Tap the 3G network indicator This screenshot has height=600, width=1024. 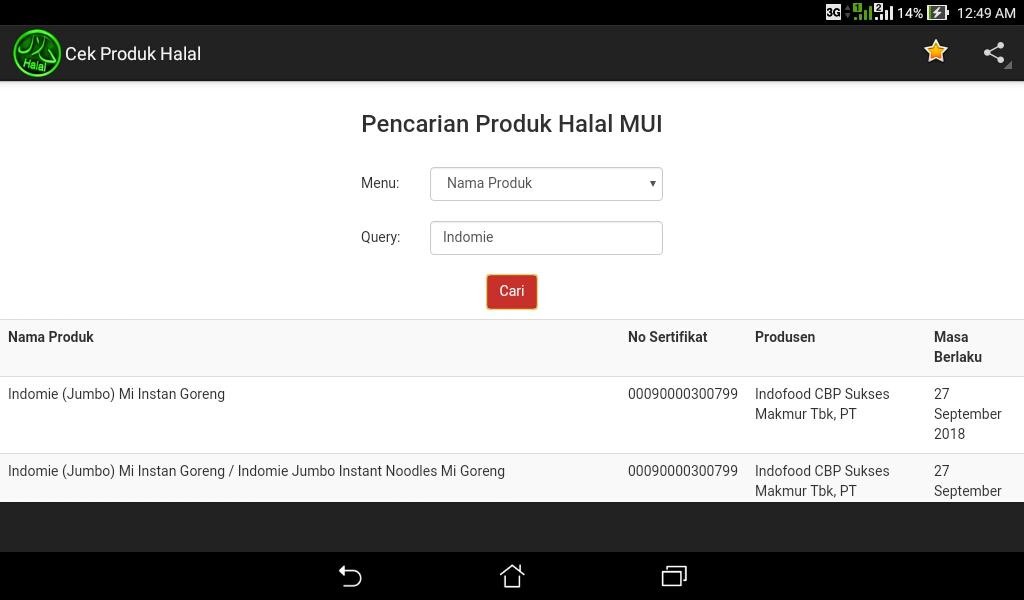point(833,12)
